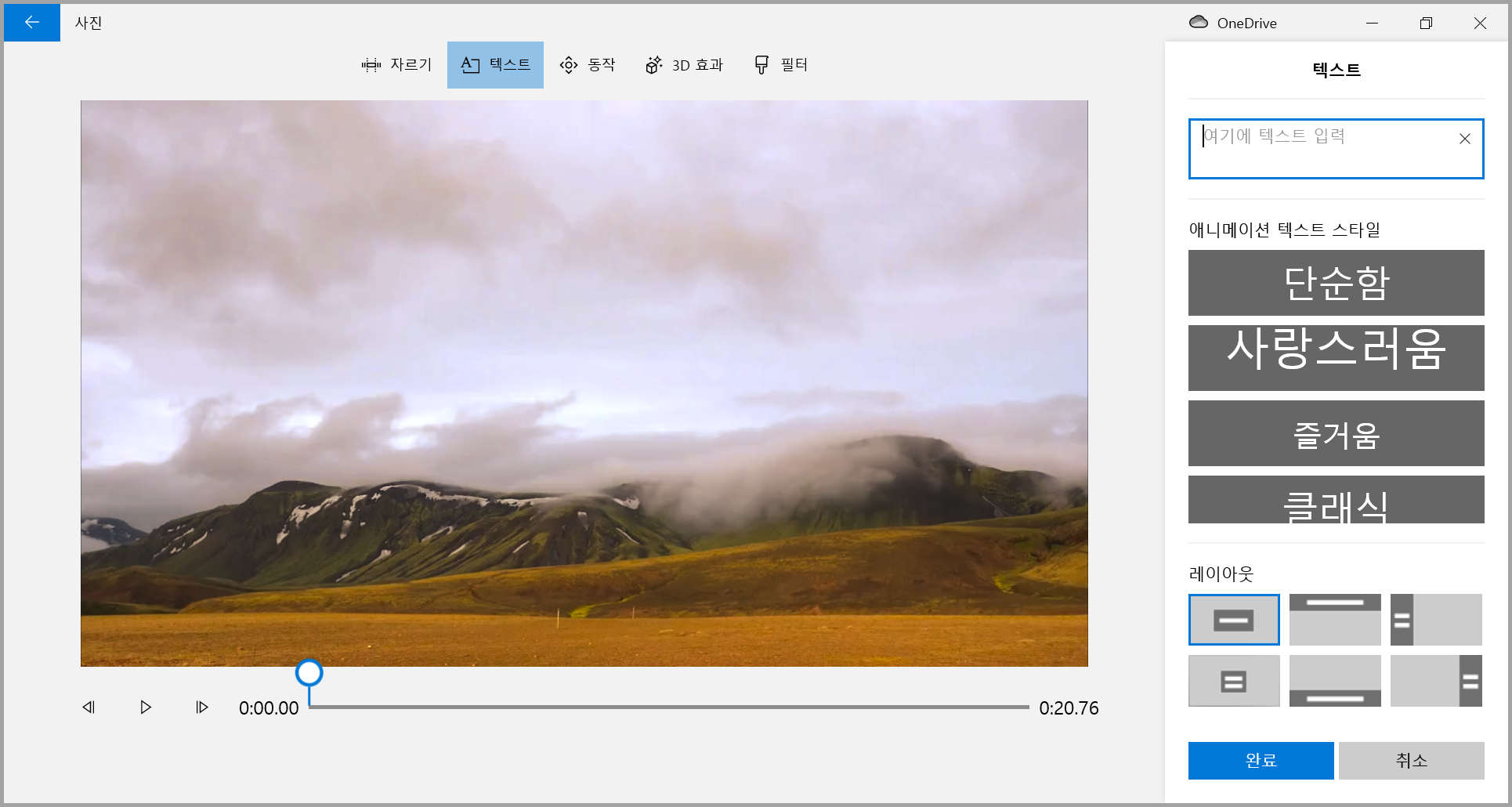Open the 필터 filter tab
1512x807 pixels.
click(x=780, y=65)
